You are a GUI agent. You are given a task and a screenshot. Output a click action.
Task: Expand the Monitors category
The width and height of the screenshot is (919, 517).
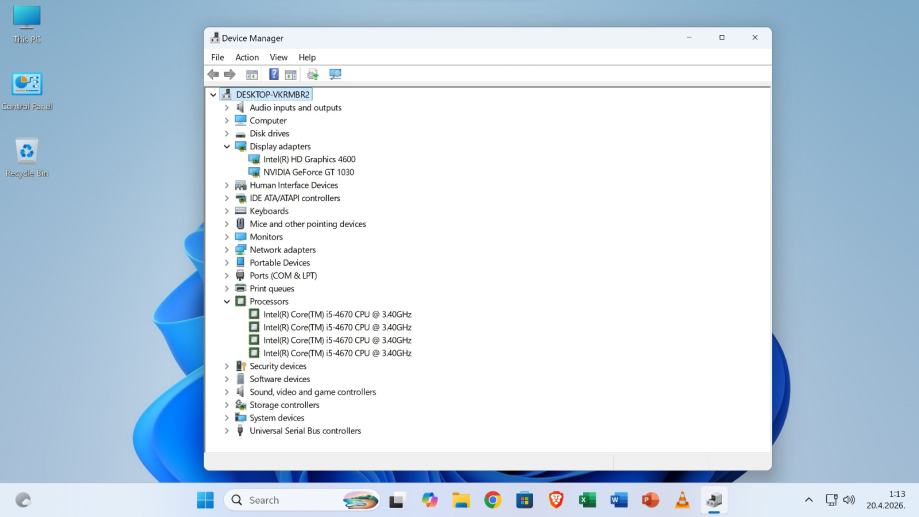(227, 237)
